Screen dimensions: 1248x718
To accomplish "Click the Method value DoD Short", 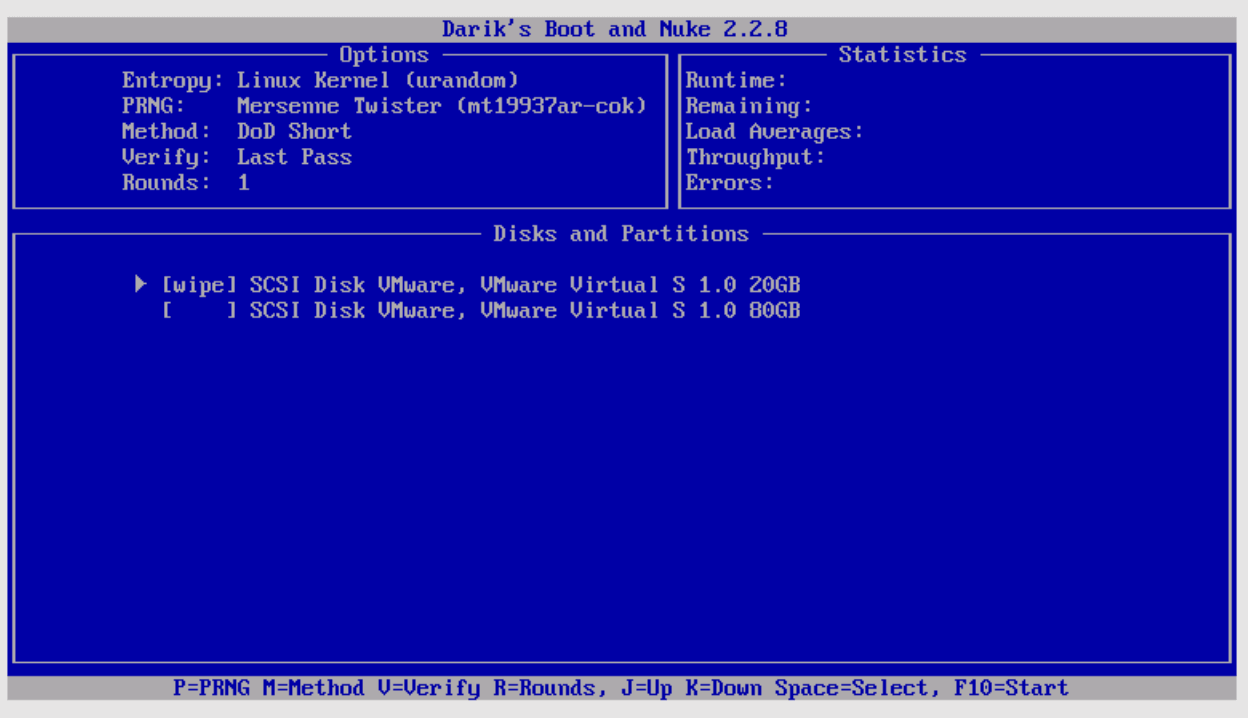I will [294, 132].
